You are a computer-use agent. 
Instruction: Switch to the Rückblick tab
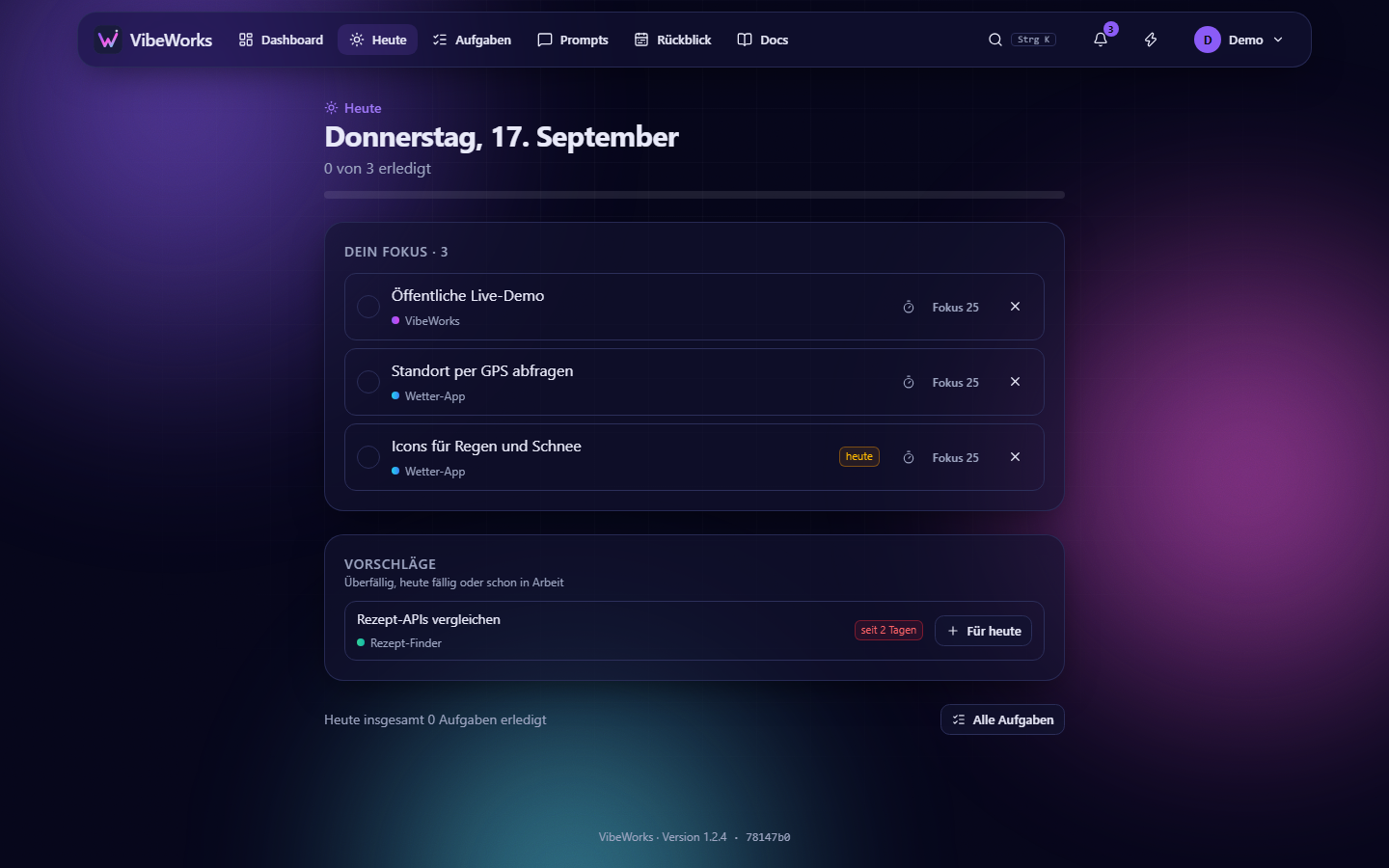(x=672, y=40)
